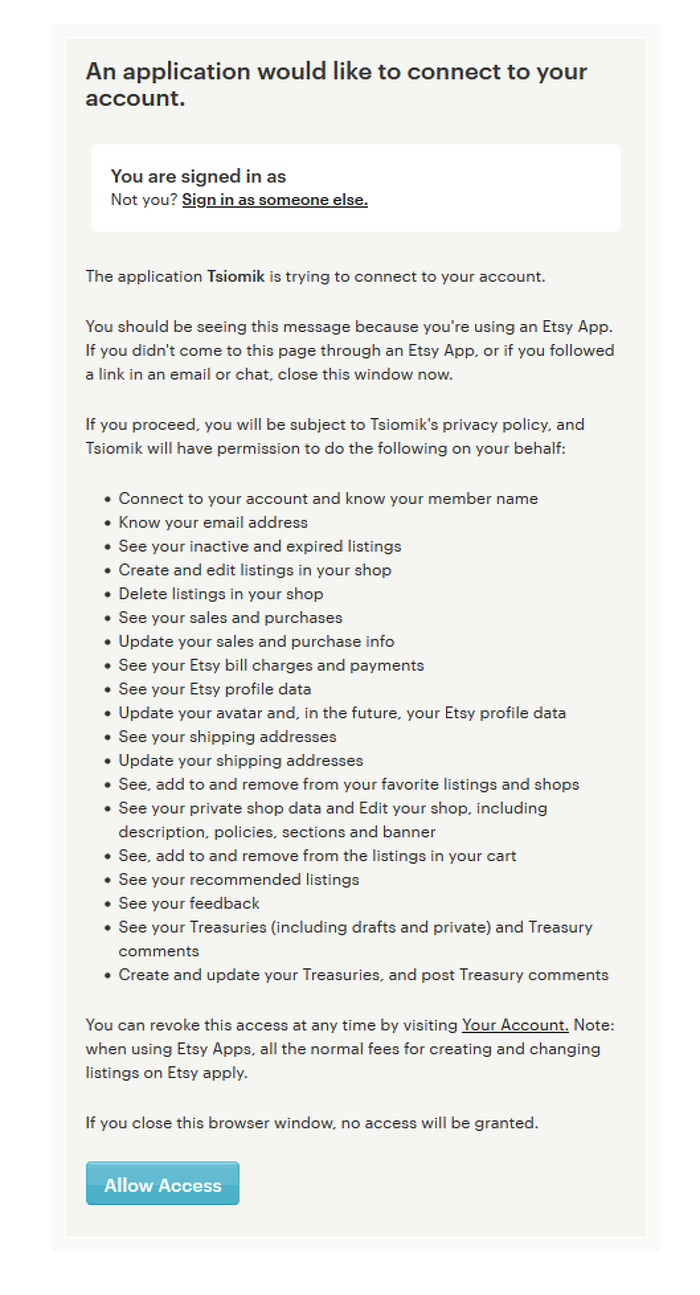700x1295 pixels.
Task: Click the 'no access will be granted' notice
Action: (312, 1123)
